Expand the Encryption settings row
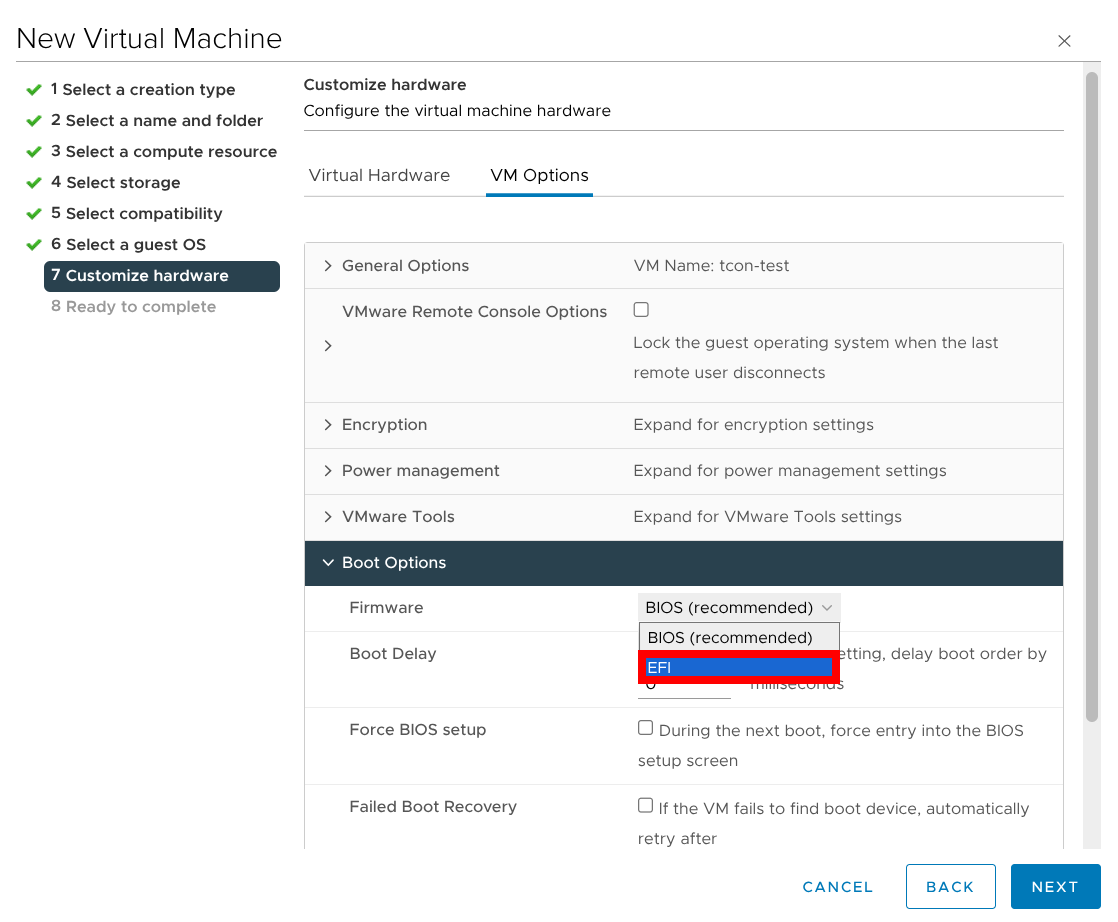 (x=328, y=425)
